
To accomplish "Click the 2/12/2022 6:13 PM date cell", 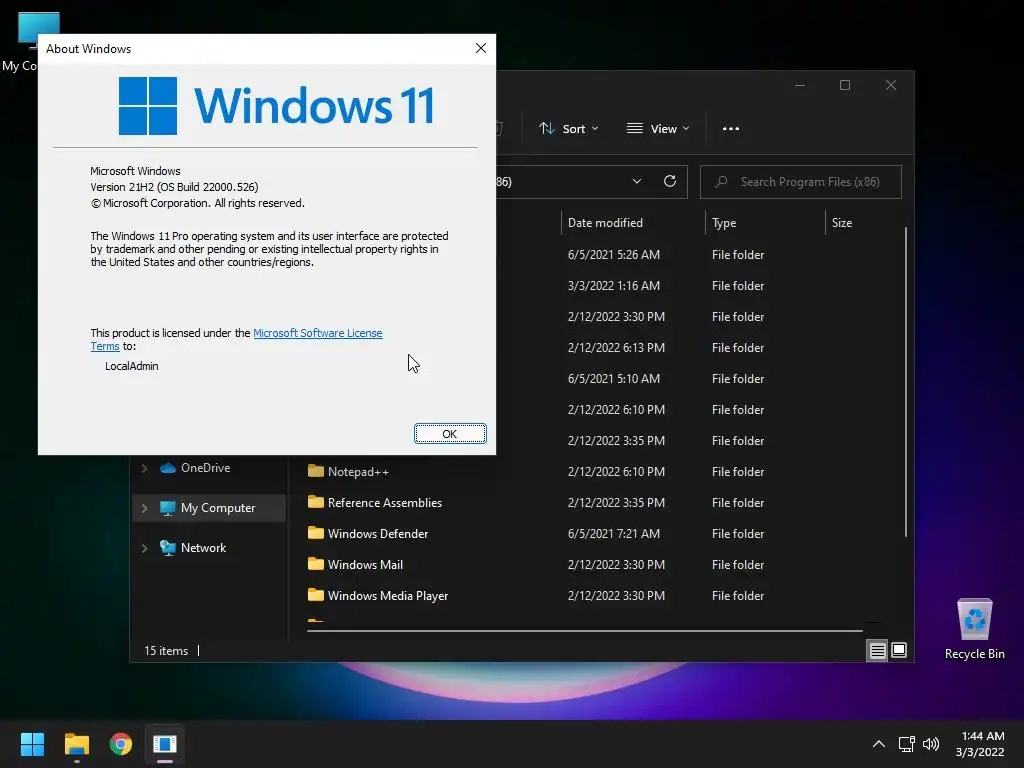I will point(616,347).
